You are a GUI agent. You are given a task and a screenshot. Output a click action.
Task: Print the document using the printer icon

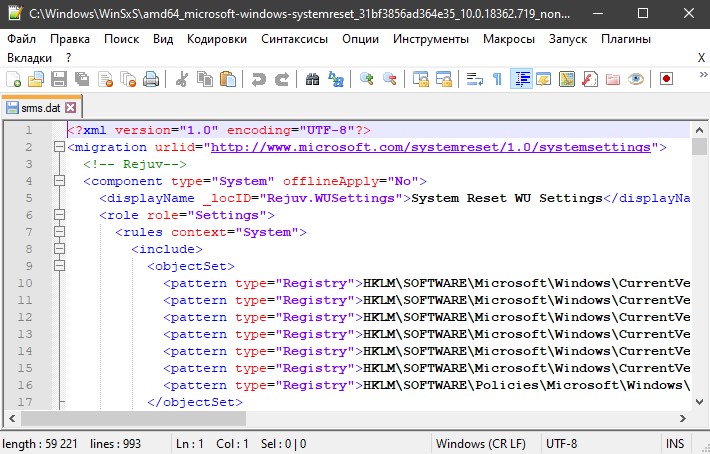coord(151,79)
